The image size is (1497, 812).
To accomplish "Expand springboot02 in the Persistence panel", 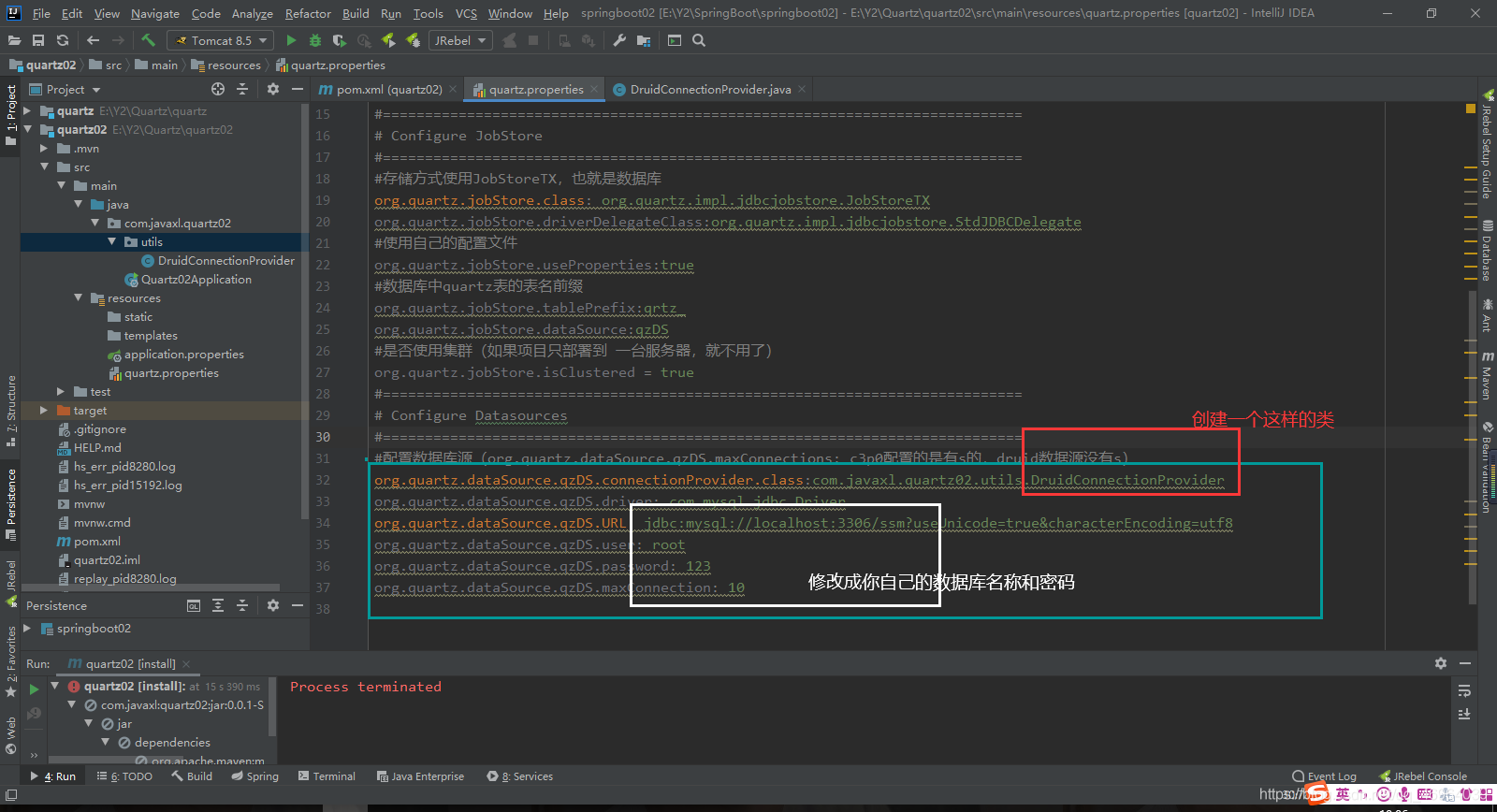I will pos(27,628).
